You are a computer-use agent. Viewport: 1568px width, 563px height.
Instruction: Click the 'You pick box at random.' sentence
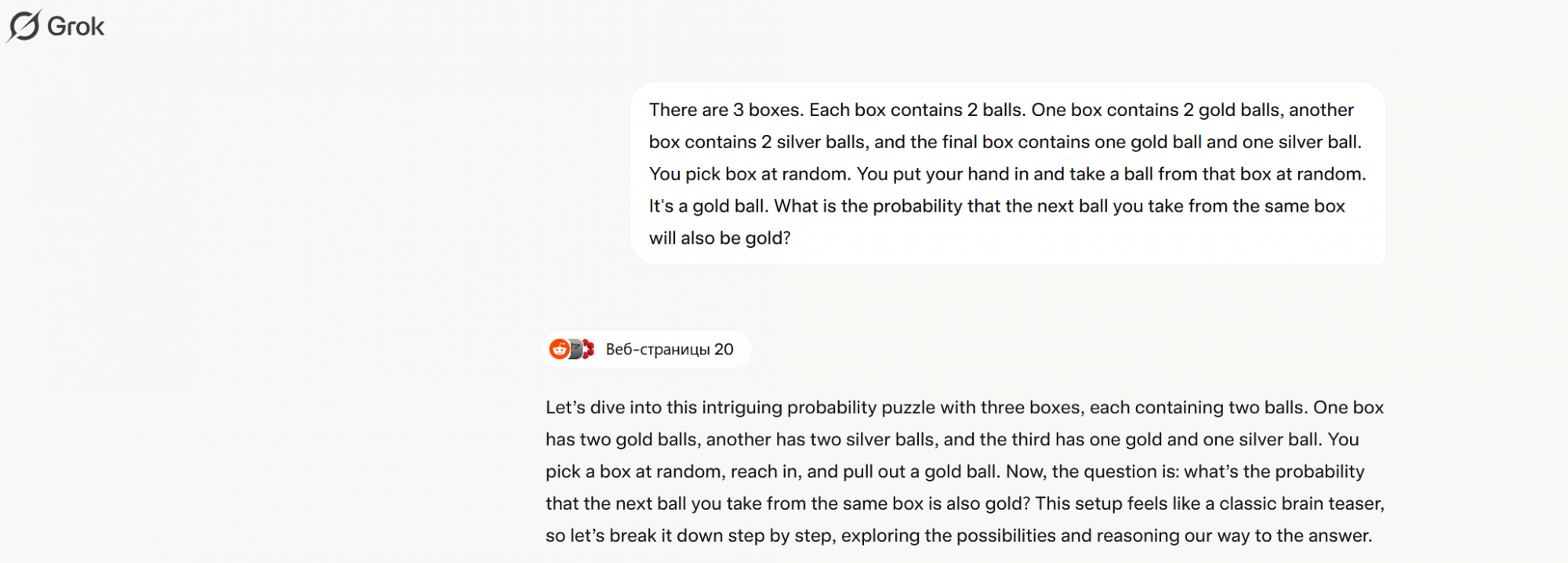(x=750, y=174)
